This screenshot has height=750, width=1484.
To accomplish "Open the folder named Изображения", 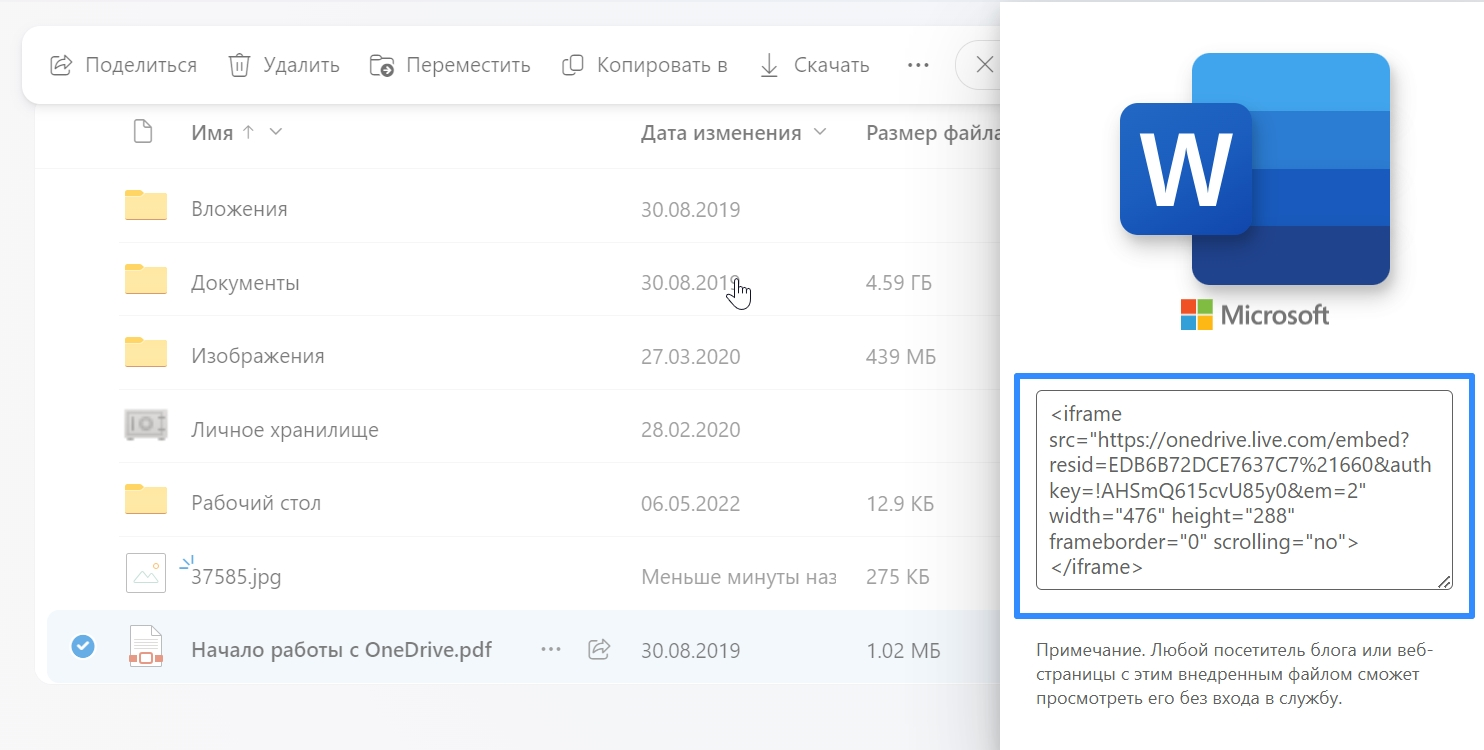I will coord(258,356).
